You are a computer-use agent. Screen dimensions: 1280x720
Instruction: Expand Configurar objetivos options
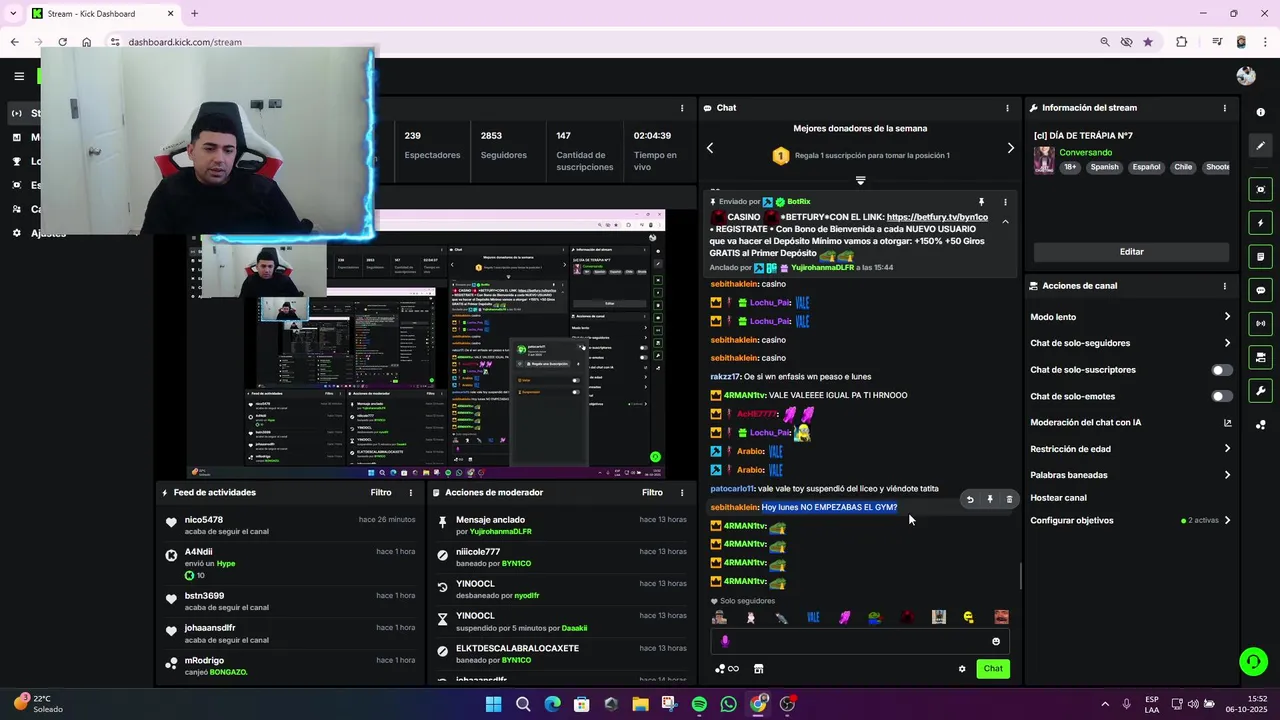1227,520
